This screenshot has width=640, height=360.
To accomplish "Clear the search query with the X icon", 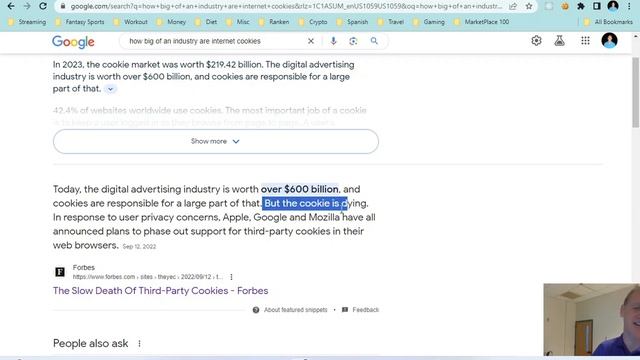I will click(311, 41).
